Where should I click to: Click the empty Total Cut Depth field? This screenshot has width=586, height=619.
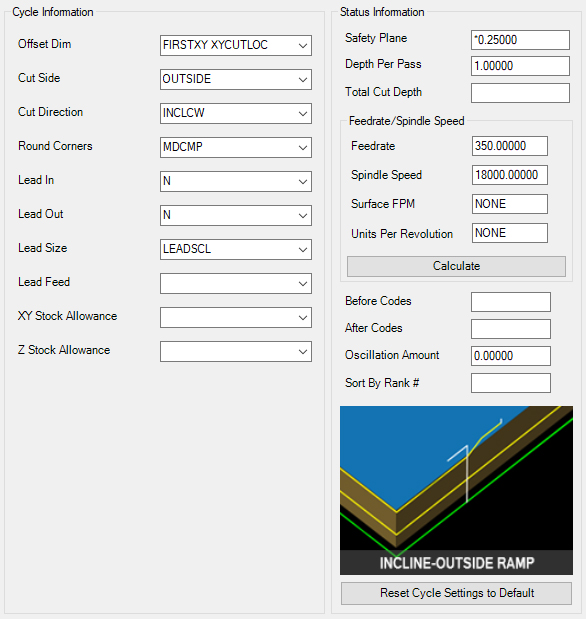point(520,93)
